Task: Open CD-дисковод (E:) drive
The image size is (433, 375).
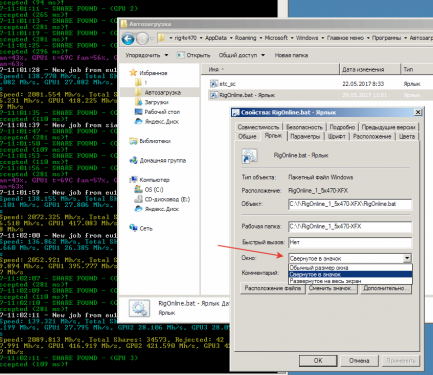Action: click(167, 199)
